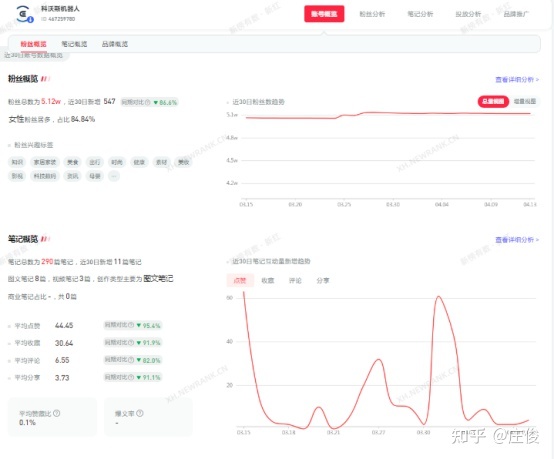Click the new fans value 547
554x459 pixels.
point(110,101)
